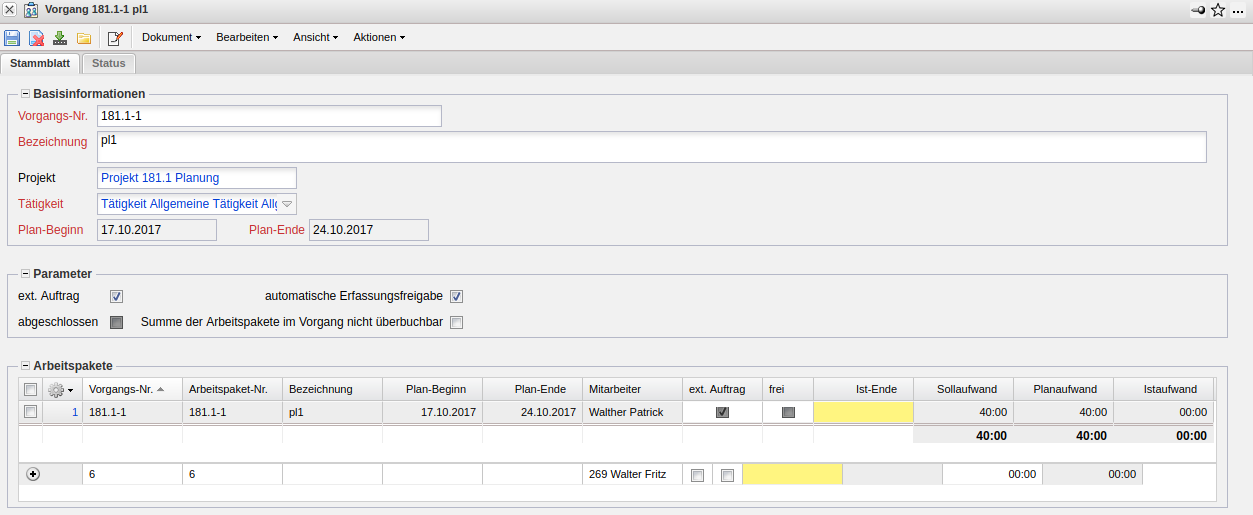Collapse the Basisinformationen section

point(25,93)
